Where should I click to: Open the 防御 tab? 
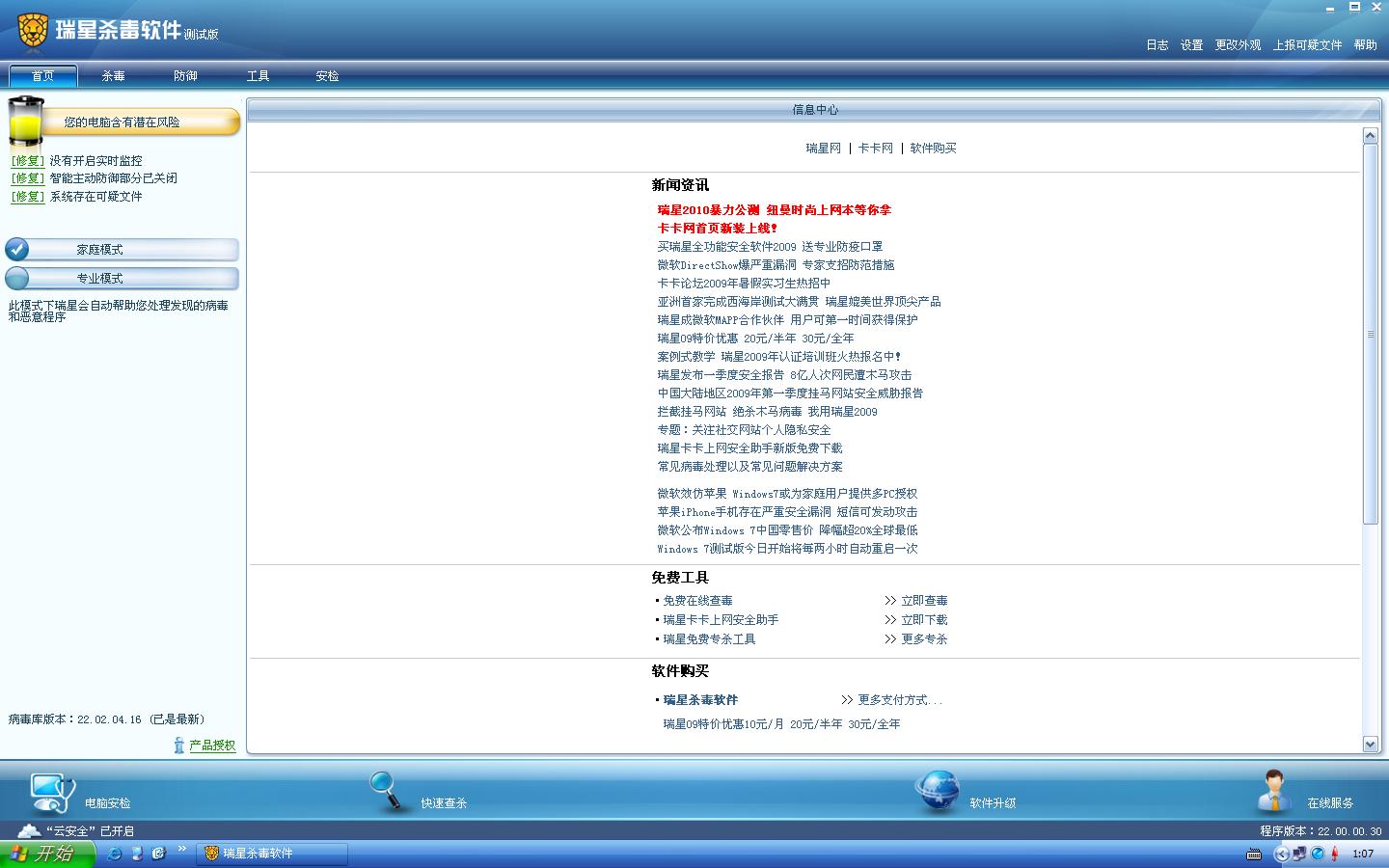point(185,75)
